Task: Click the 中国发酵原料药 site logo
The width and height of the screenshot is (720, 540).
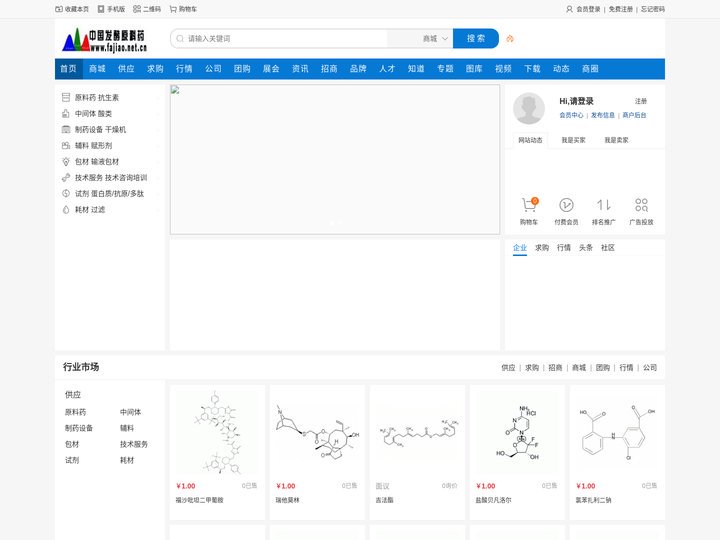Action: (105, 40)
